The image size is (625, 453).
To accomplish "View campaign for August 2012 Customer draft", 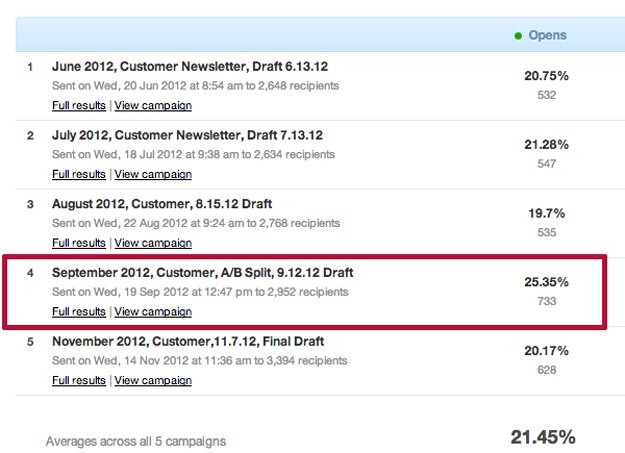I will [x=153, y=243].
